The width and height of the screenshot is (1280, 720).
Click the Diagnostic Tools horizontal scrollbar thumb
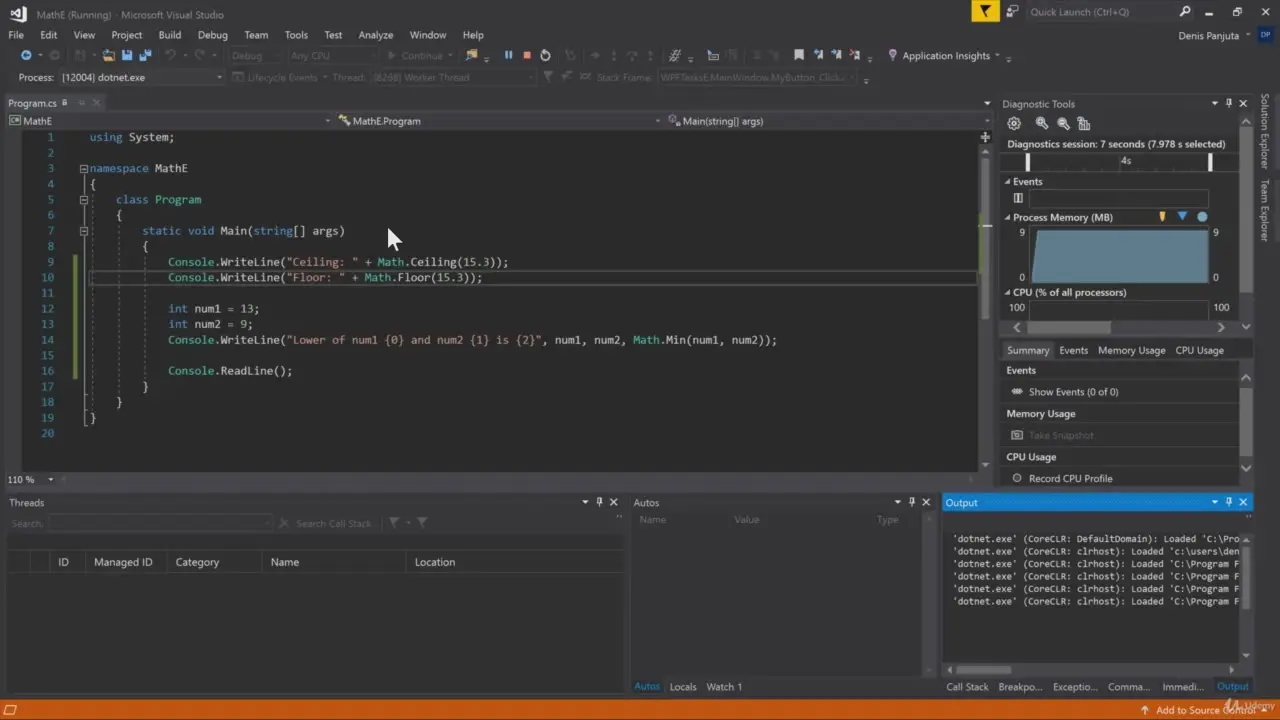[x=1068, y=327]
